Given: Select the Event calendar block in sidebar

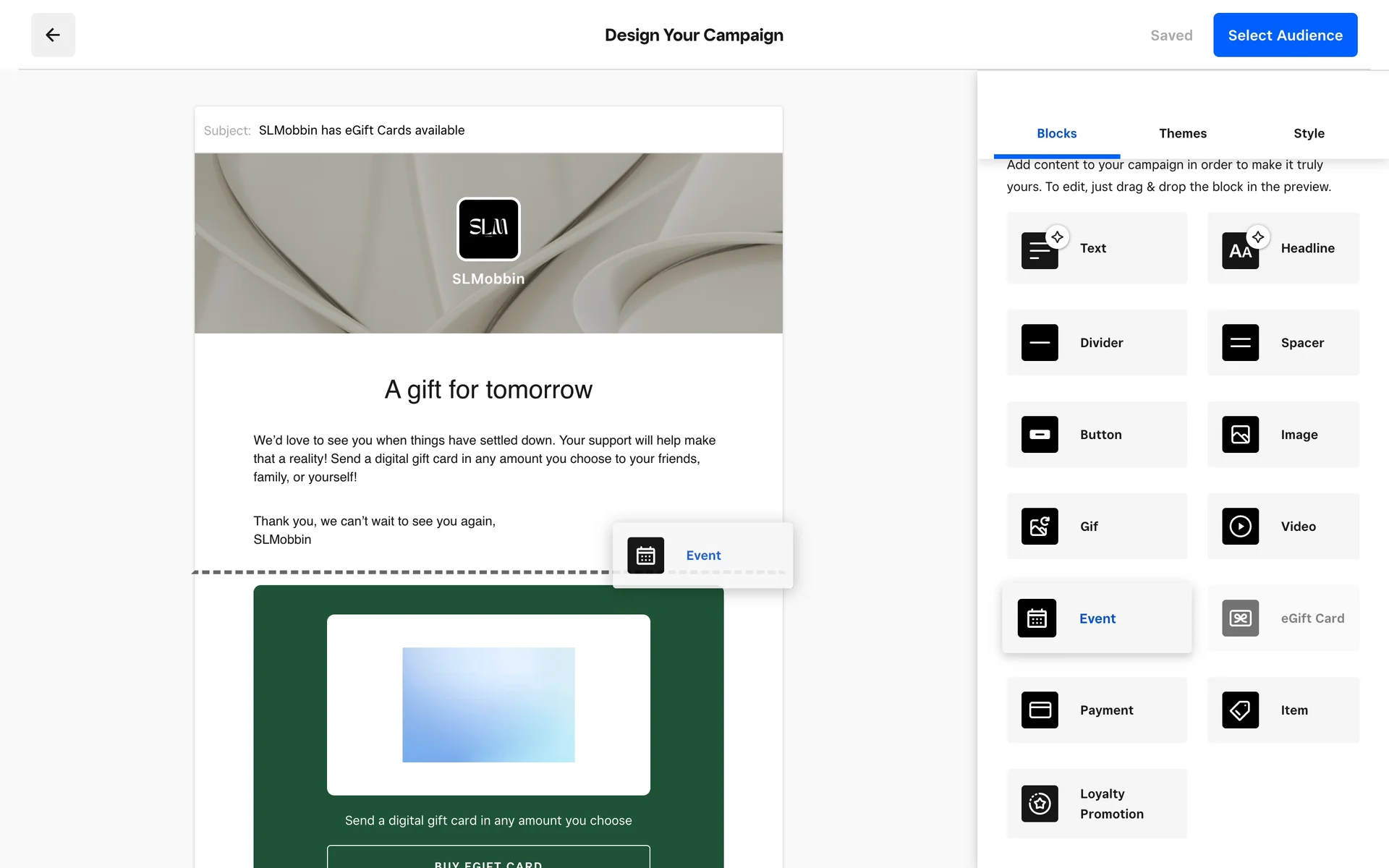Looking at the screenshot, I should pyautogui.click(x=1037, y=618).
